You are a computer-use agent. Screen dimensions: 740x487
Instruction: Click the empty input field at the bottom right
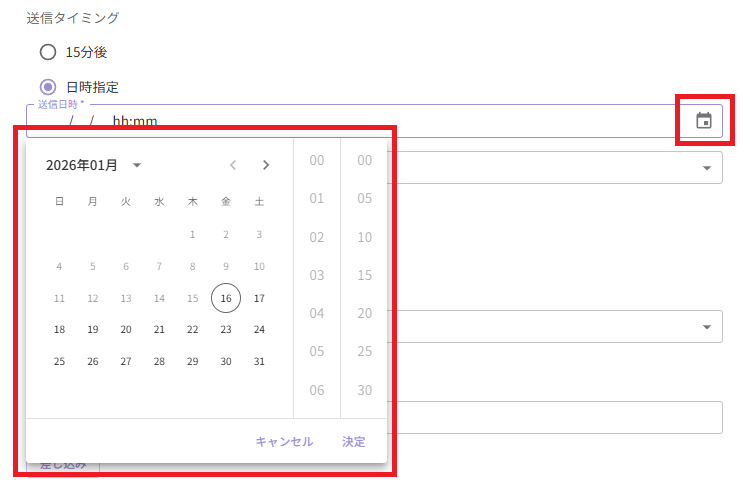(x=555, y=418)
